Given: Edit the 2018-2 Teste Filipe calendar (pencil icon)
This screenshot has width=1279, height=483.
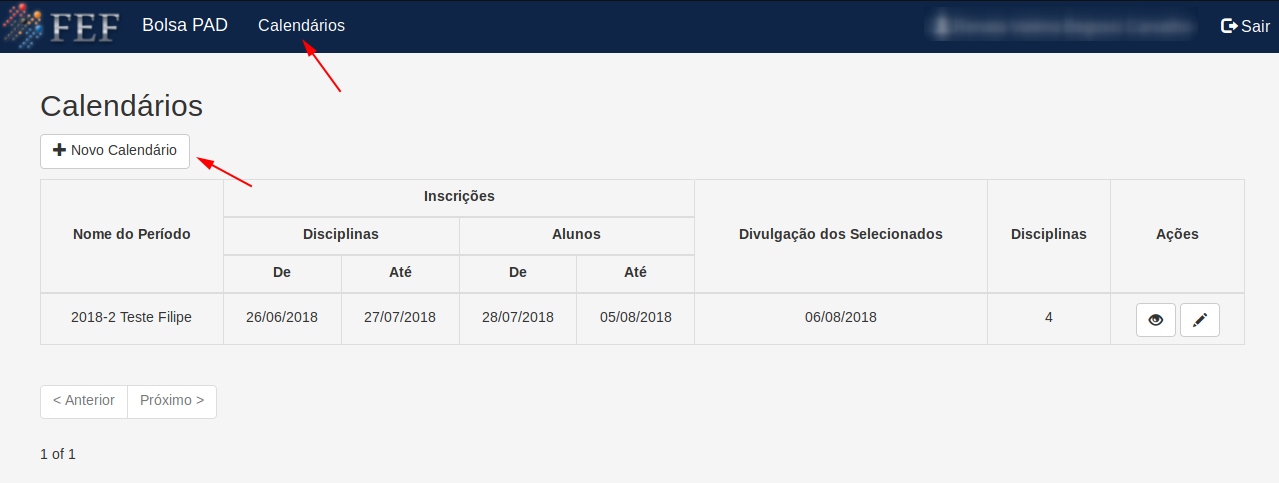Looking at the screenshot, I should (x=1200, y=320).
